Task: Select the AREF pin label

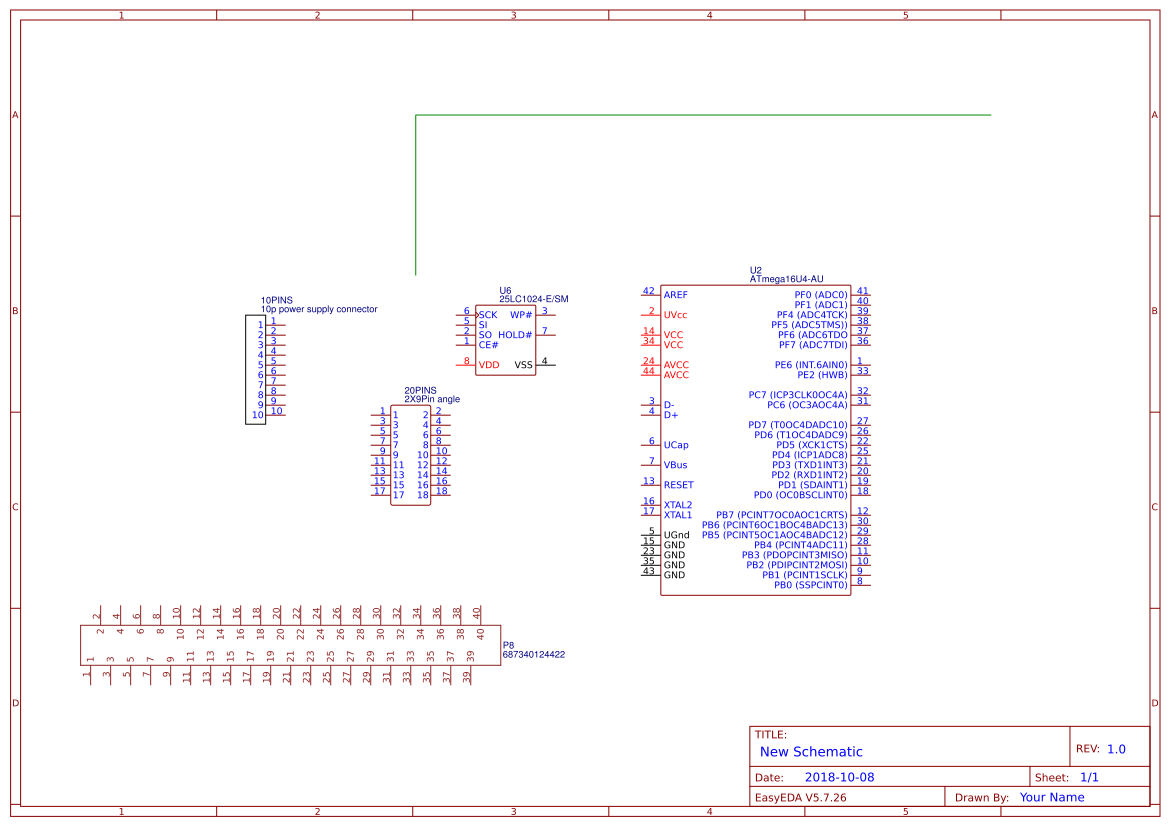Action: (675, 294)
